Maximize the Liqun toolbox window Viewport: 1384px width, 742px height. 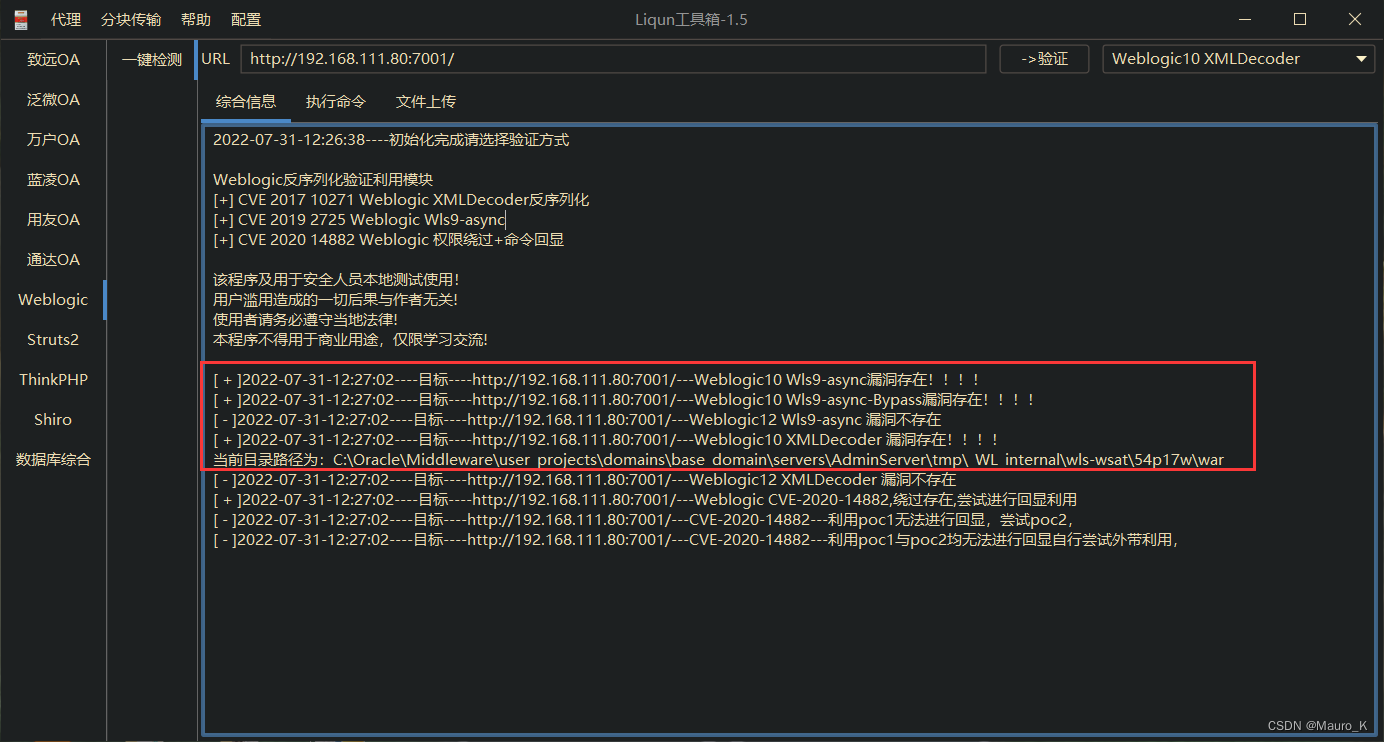(x=1300, y=19)
